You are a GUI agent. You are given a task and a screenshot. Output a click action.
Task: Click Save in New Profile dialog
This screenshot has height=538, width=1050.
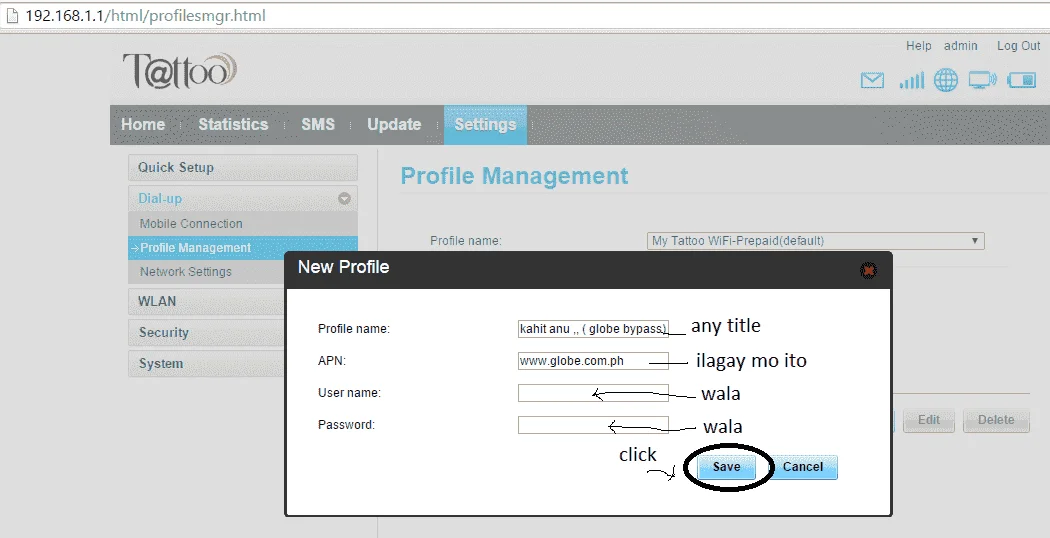click(727, 467)
